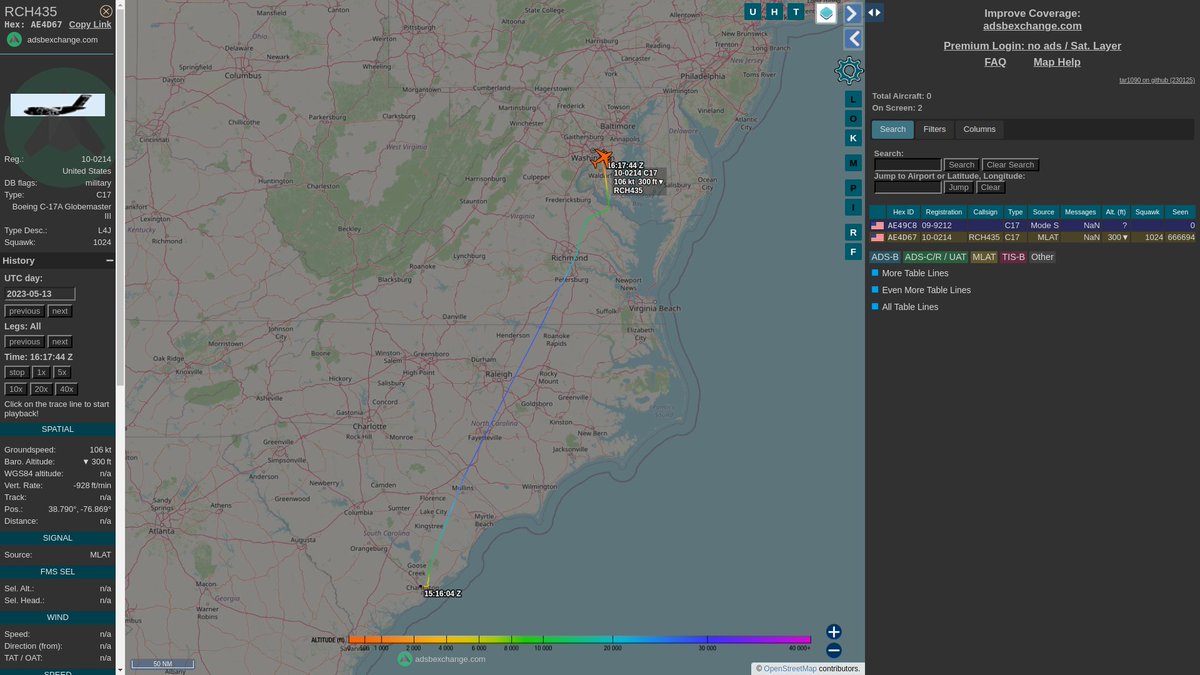The height and width of the screenshot is (675, 1200).
Task: Stop the trace playback
Action: (x=17, y=372)
